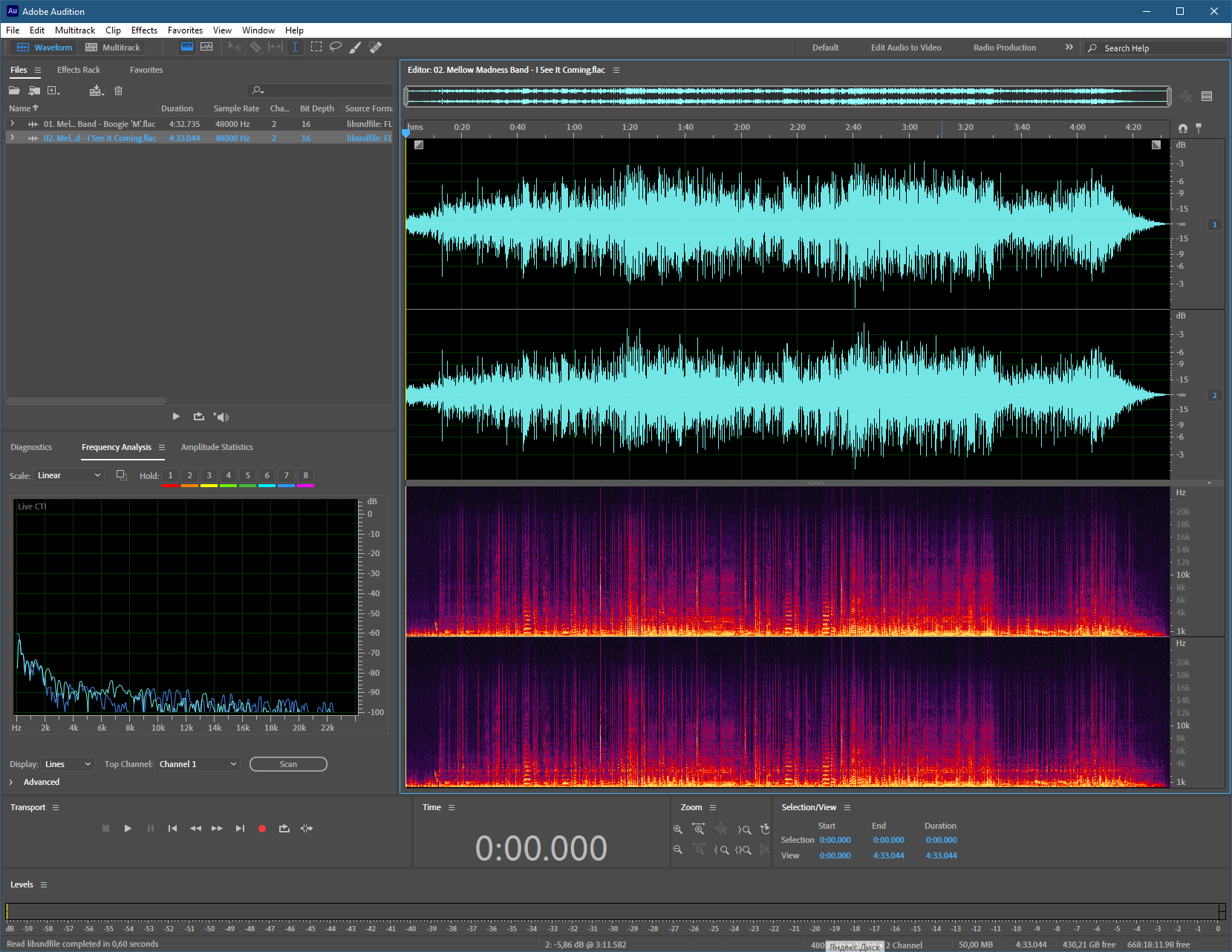
Task: Click the list view icon beside overview navigator
Action: point(1207,96)
